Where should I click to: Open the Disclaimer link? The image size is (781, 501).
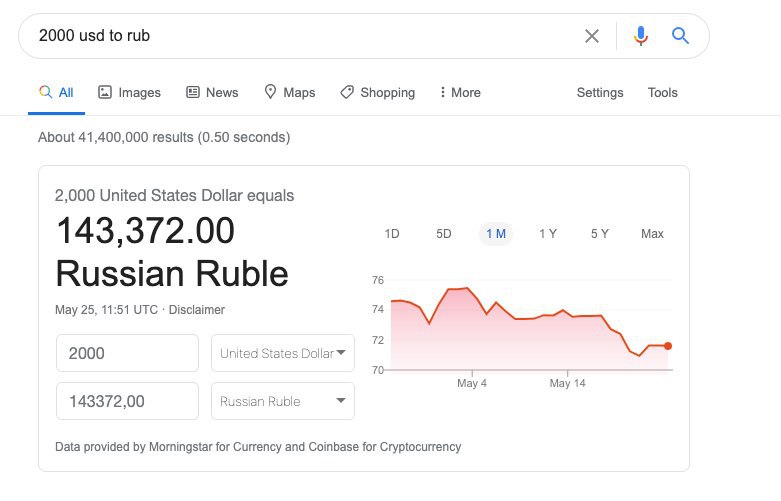[x=197, y=310]
